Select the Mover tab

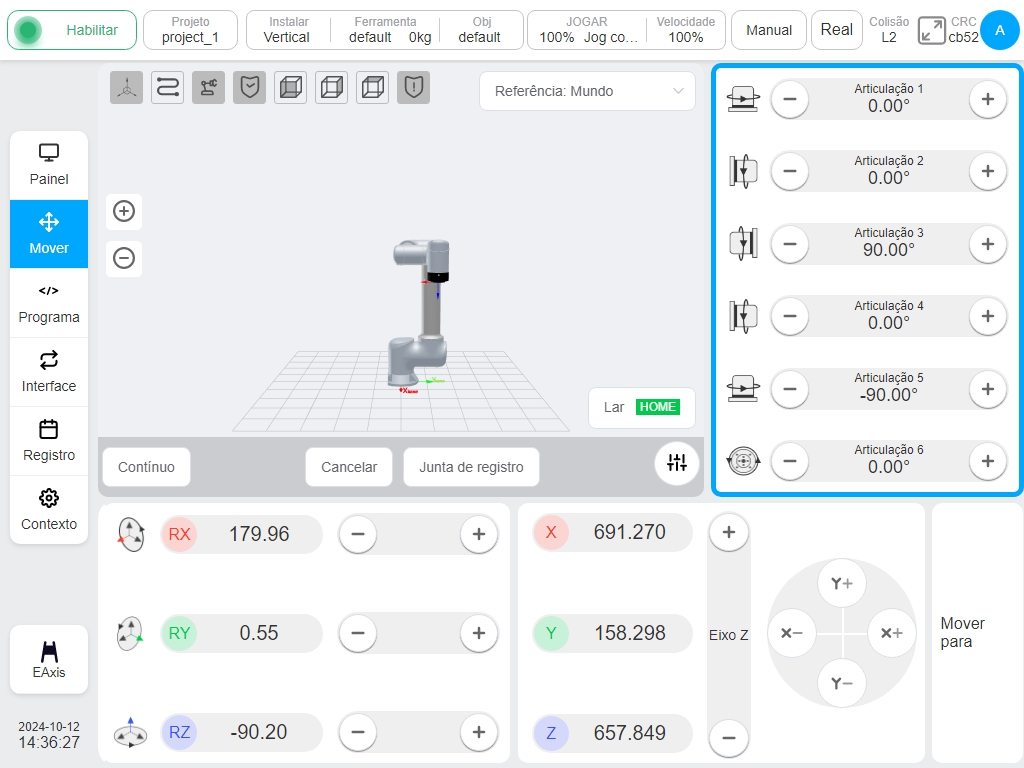[x=49, y=234]
